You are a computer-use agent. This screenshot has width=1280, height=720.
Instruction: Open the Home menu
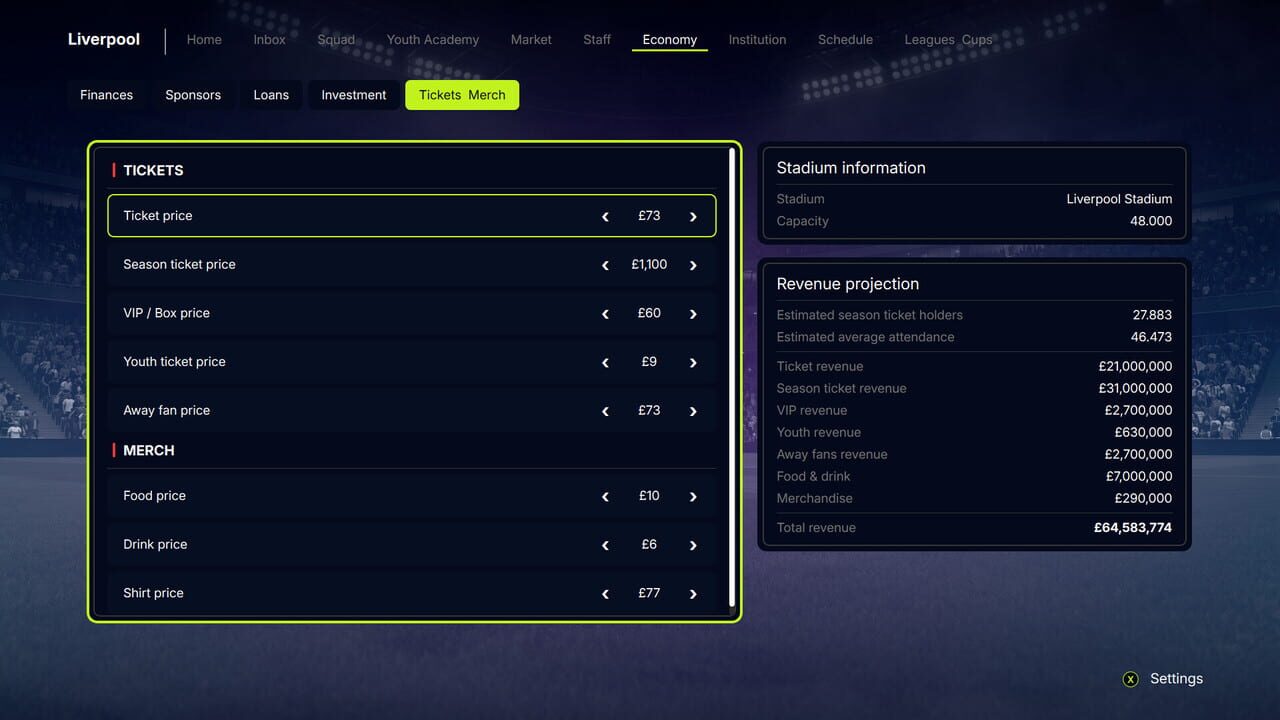pos(204,40)
